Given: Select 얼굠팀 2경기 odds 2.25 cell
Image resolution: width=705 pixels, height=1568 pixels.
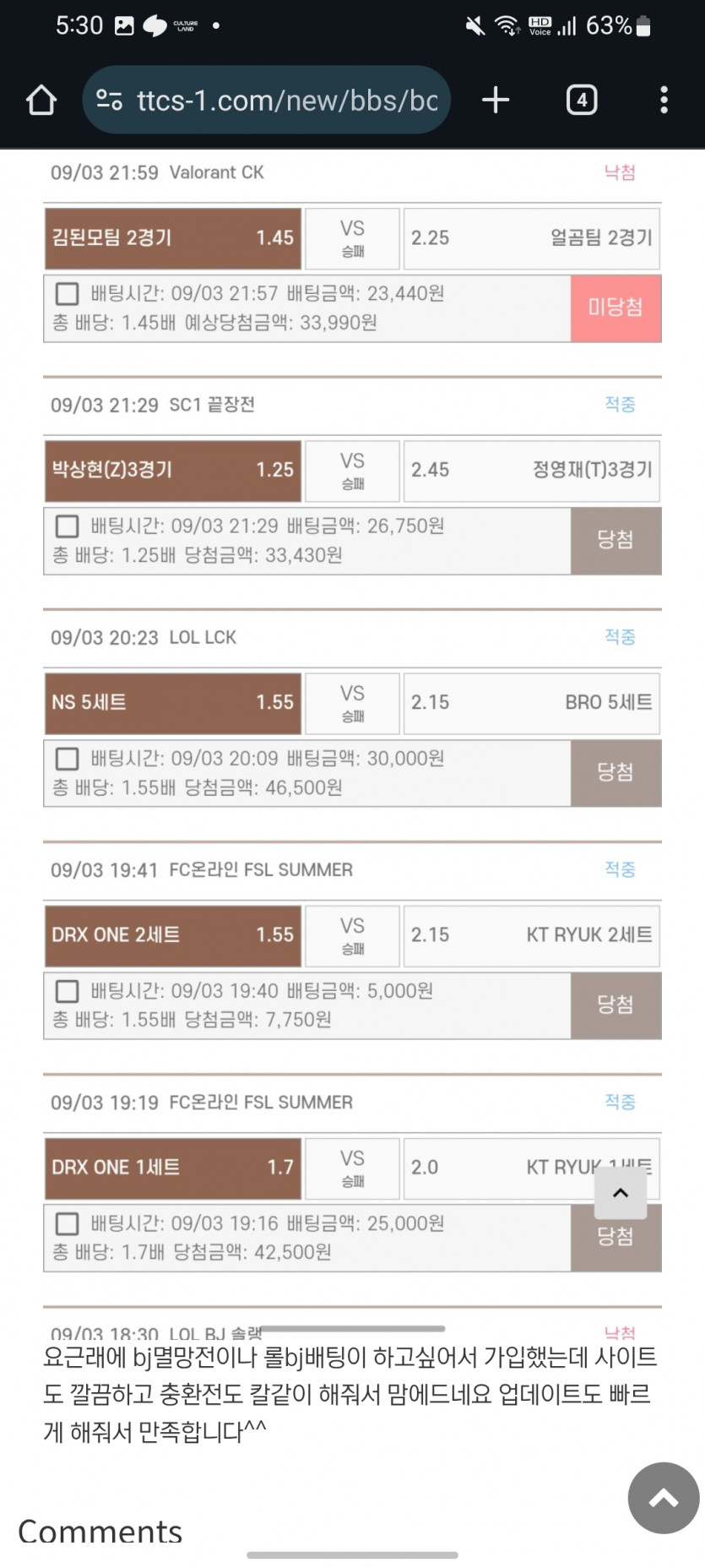Looking at the screenshot, I should pos(531,238).
